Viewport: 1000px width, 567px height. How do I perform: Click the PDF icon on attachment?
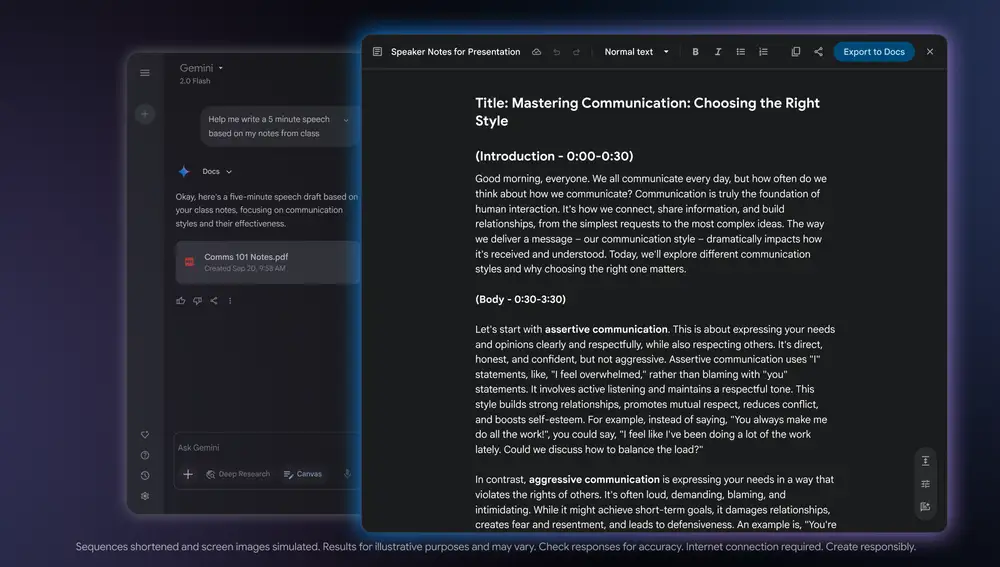pyautogui.click(x=189, y=261)
